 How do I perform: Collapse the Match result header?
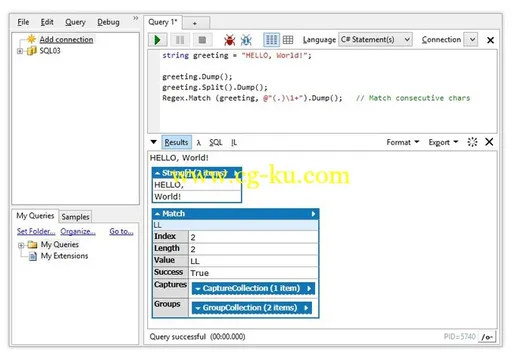coord(158,214)
